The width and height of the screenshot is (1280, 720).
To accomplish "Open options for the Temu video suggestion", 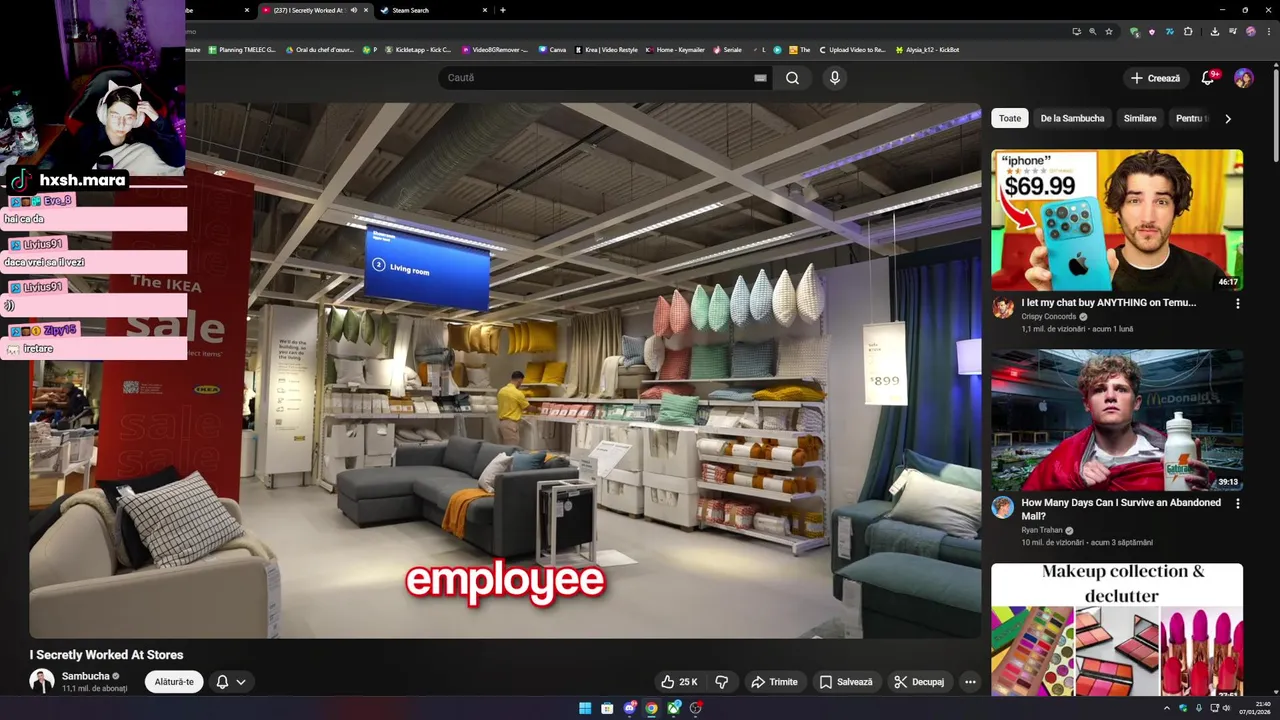I will pyautogui.click(x=1237, y=304).
